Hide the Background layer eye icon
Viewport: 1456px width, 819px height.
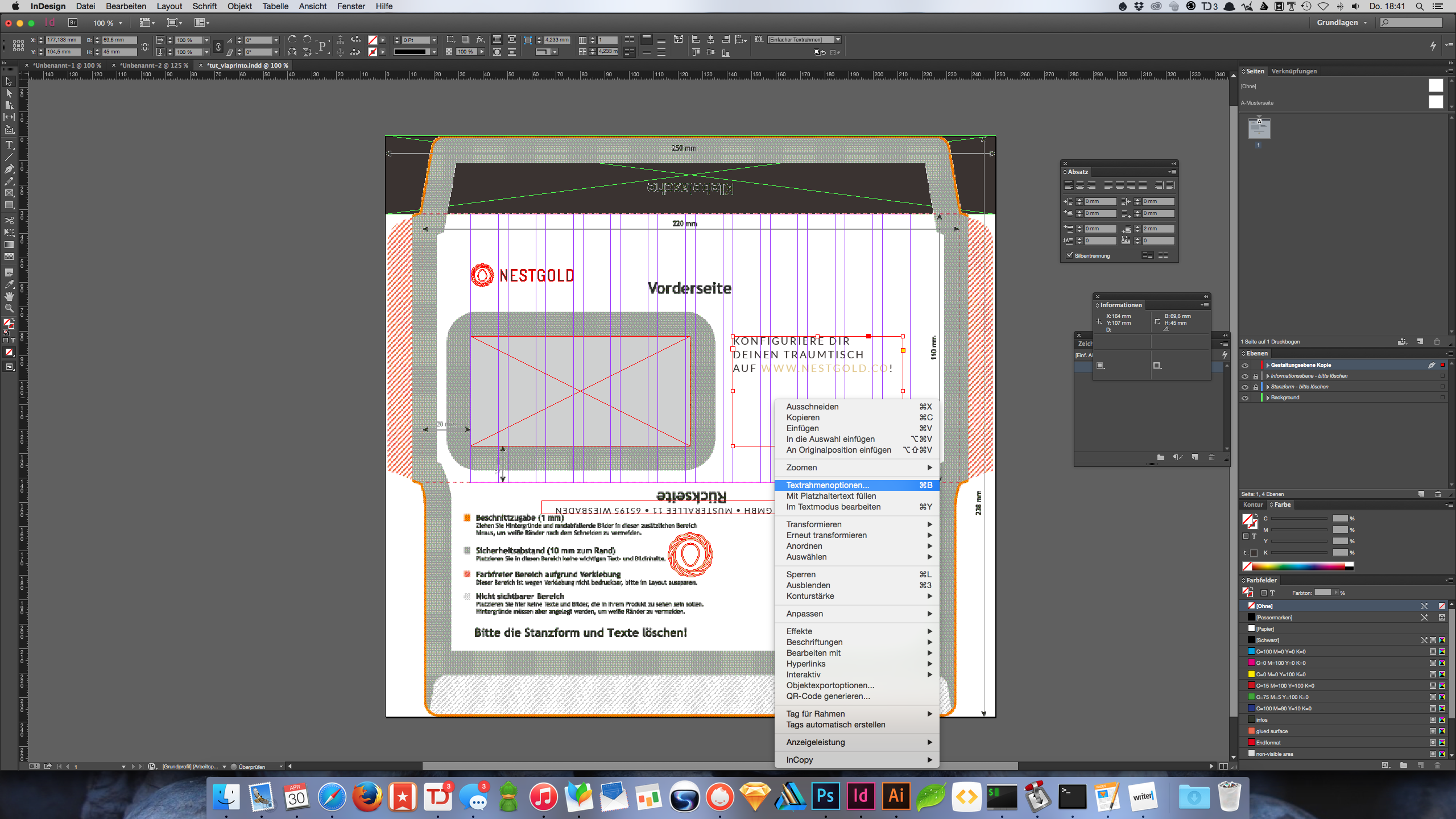coord(1245,398)
